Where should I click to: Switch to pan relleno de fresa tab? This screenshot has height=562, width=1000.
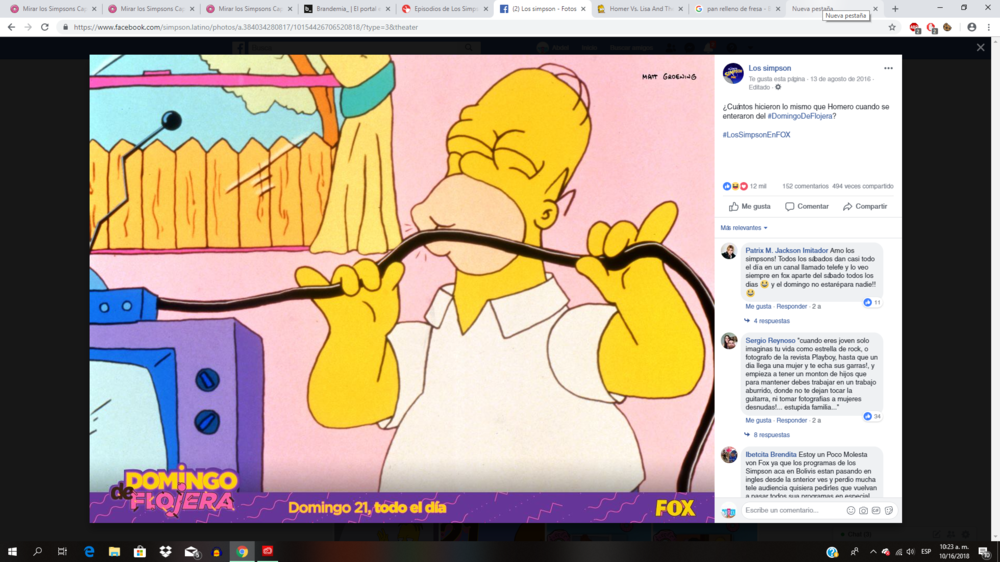pos(737,9)
